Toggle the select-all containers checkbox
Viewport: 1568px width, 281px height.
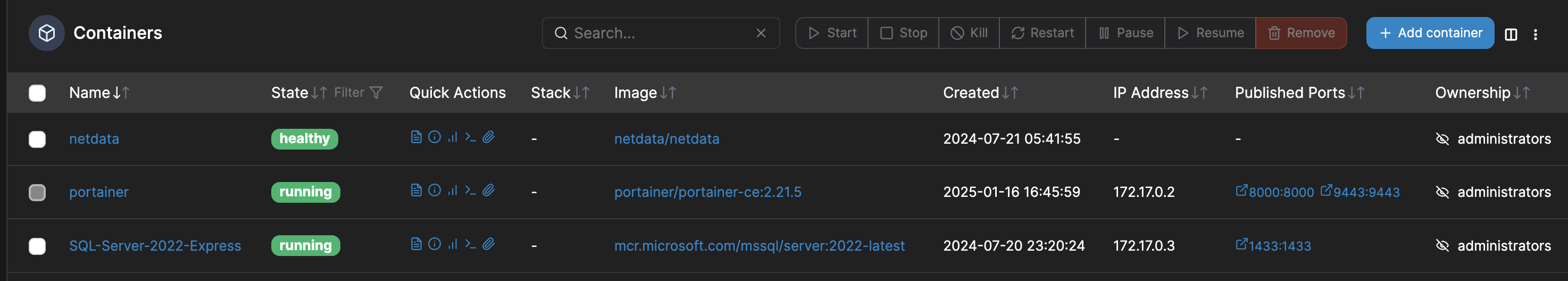click(37, 93)
